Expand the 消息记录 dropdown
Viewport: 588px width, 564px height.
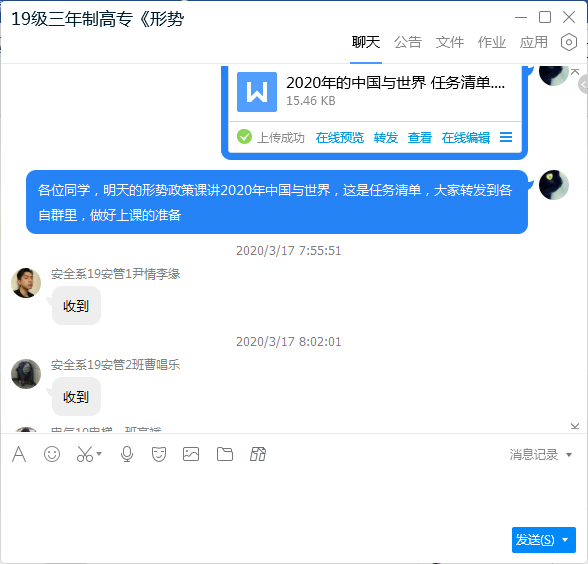click(569, 455)
